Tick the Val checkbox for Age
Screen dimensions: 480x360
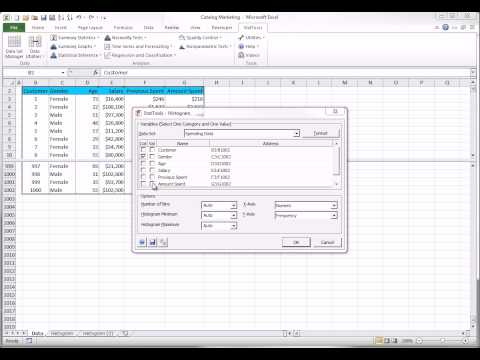pyautogui.click(x=152, y=163)
